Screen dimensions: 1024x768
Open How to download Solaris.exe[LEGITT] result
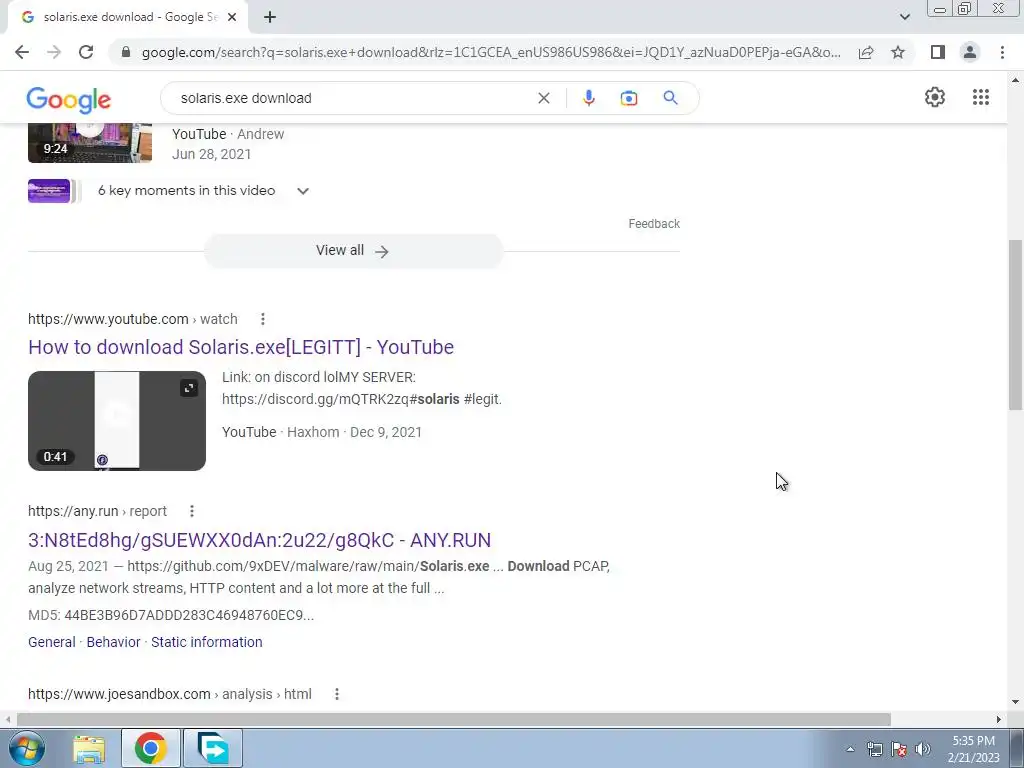click(x=241, y=347)
